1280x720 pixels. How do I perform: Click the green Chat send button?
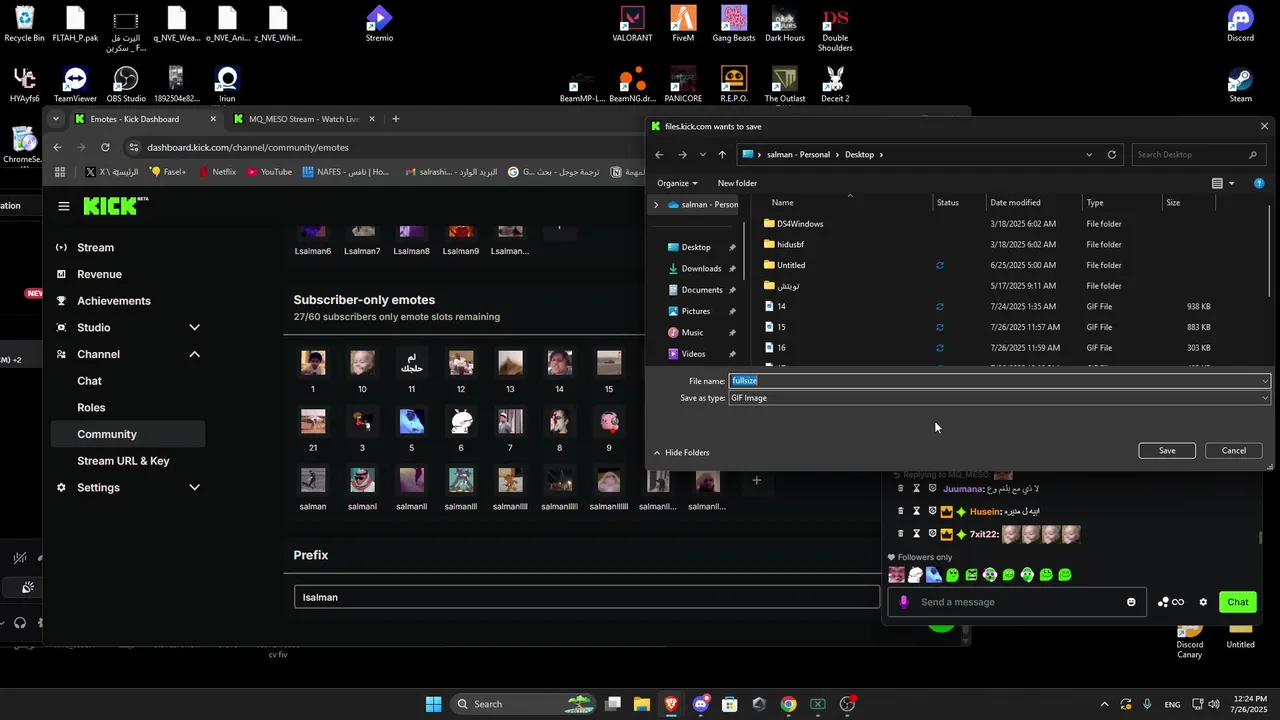point(1238,602)
